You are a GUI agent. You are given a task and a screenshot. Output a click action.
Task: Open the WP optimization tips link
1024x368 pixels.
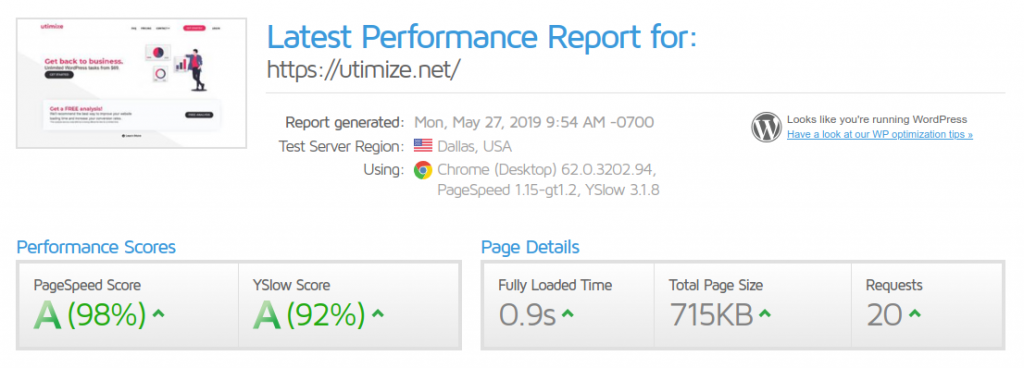pyautogui.click(x=880, y=134)
